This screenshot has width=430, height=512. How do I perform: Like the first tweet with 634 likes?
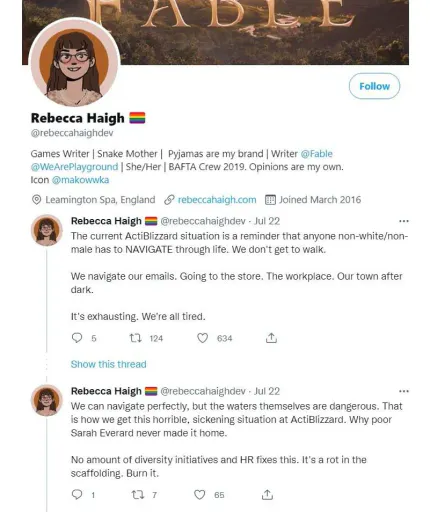coord(202,338)
